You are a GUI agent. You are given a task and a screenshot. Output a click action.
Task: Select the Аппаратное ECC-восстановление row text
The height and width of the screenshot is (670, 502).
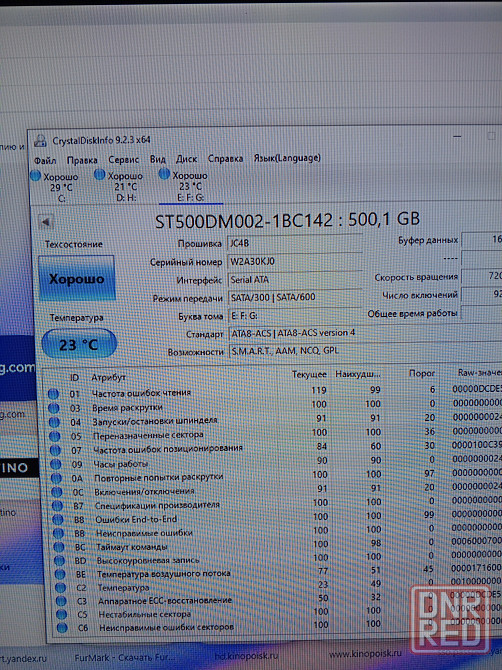165,601
